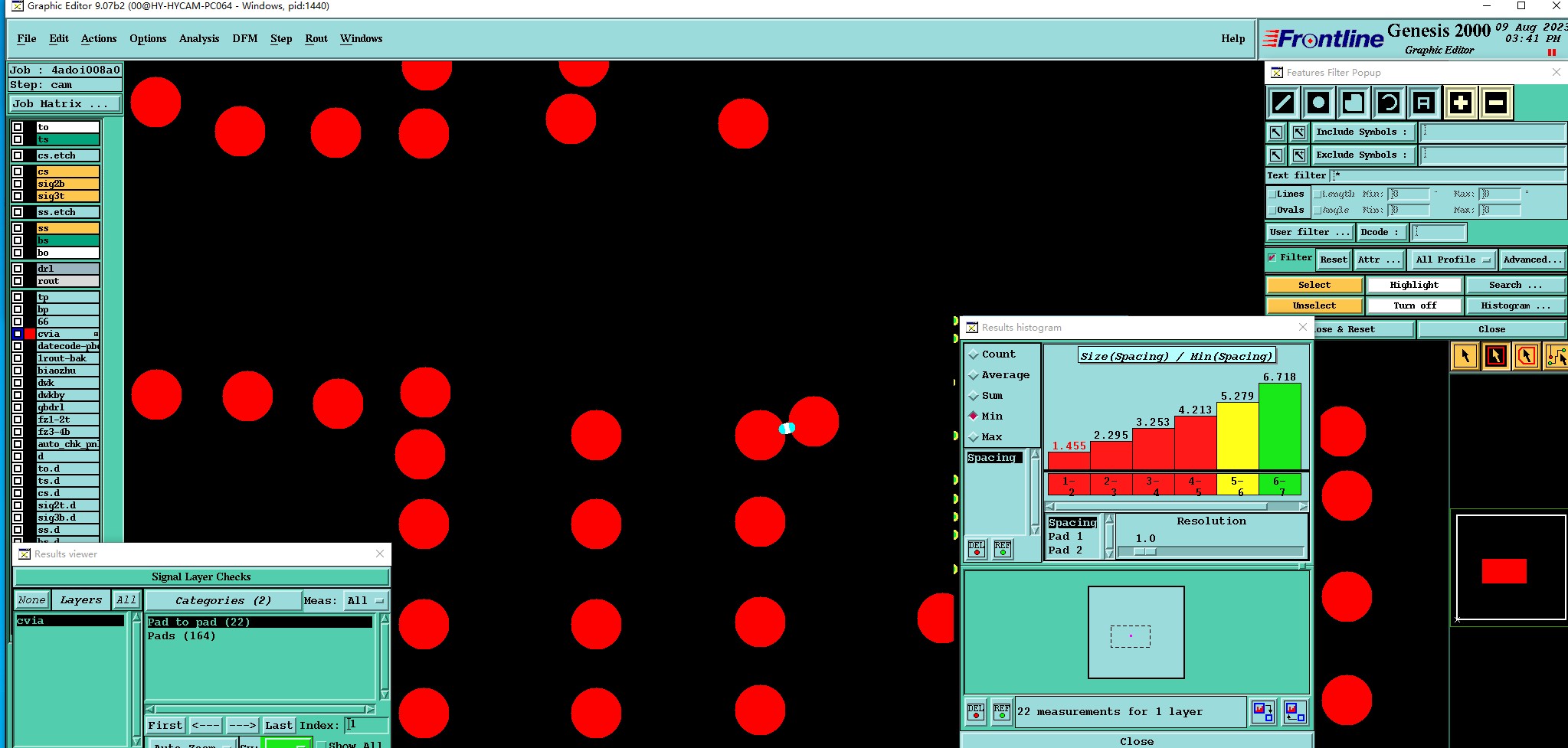
Task: Open the Actions menu
Action: [x=99, y=39]
